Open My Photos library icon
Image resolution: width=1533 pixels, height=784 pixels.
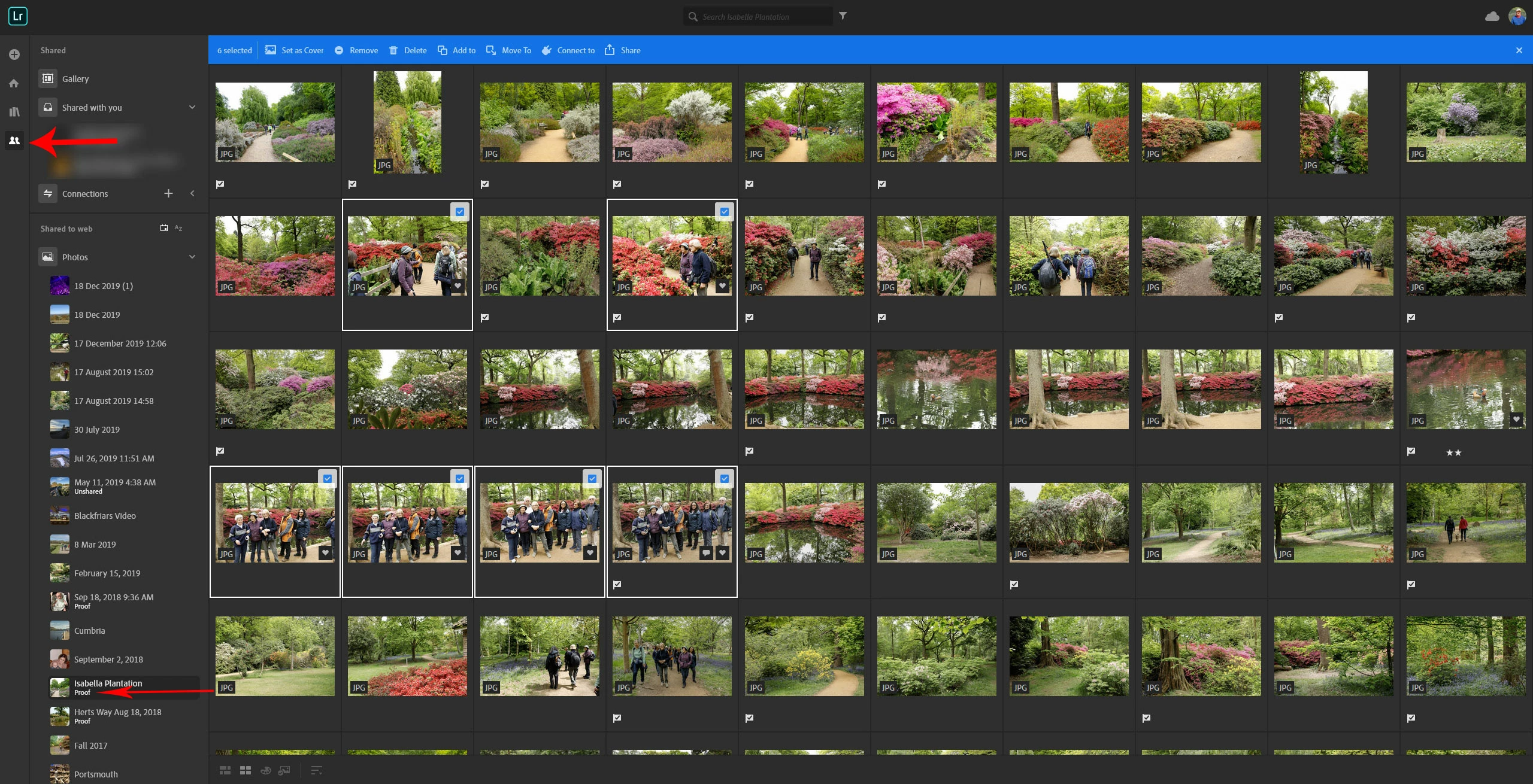[14, 112]
